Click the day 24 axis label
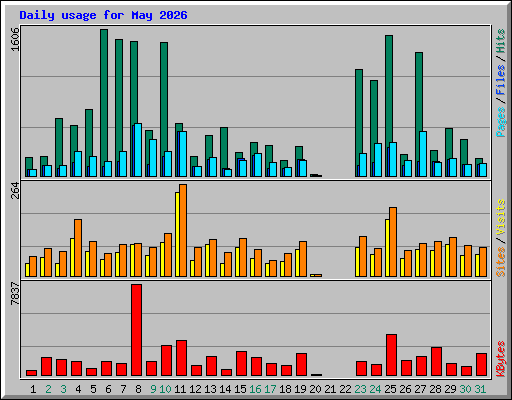This screenshot has height=400, width=512. [x=375, y=389]
